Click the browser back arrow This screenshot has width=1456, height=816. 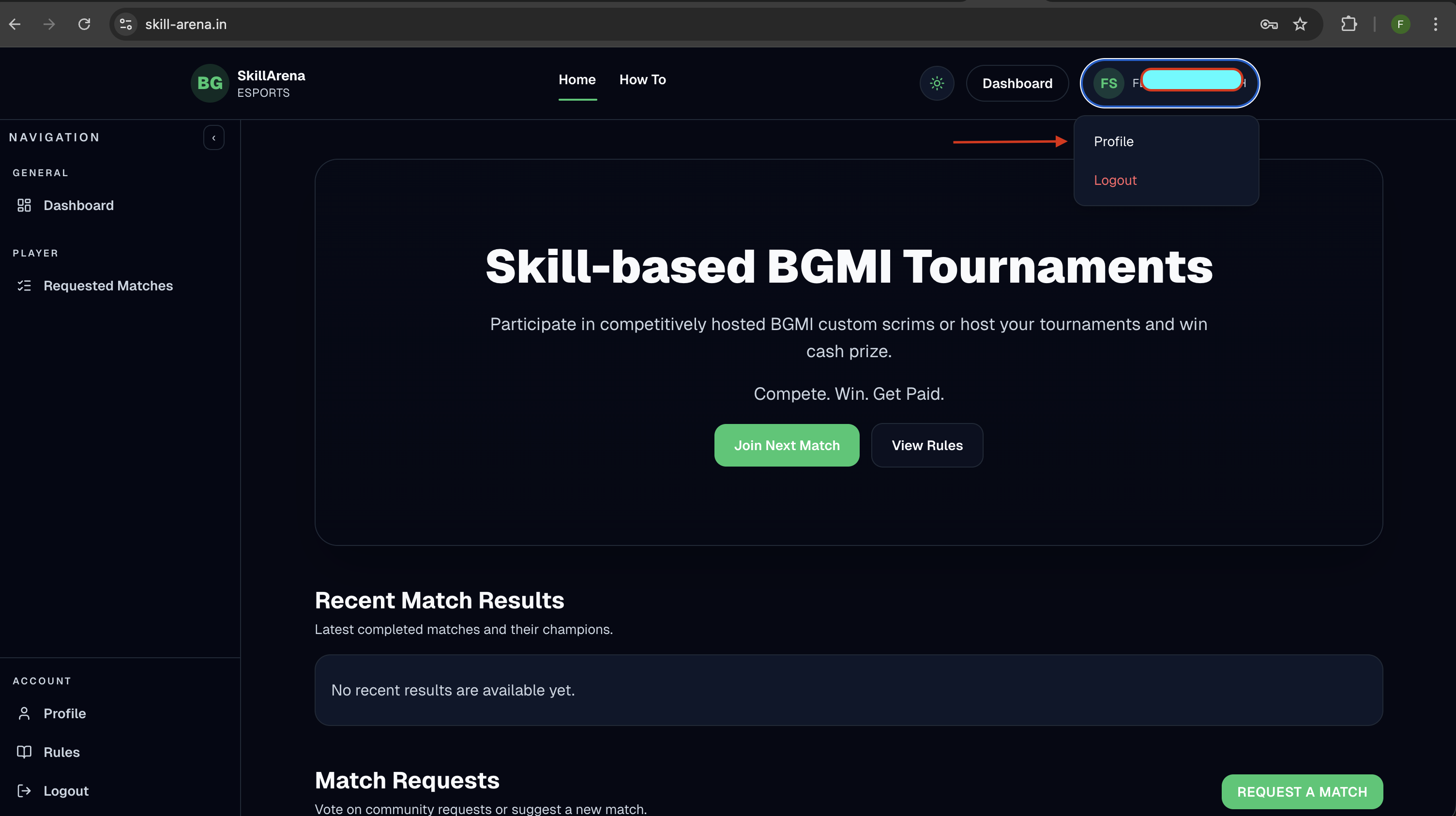point(15,24)
